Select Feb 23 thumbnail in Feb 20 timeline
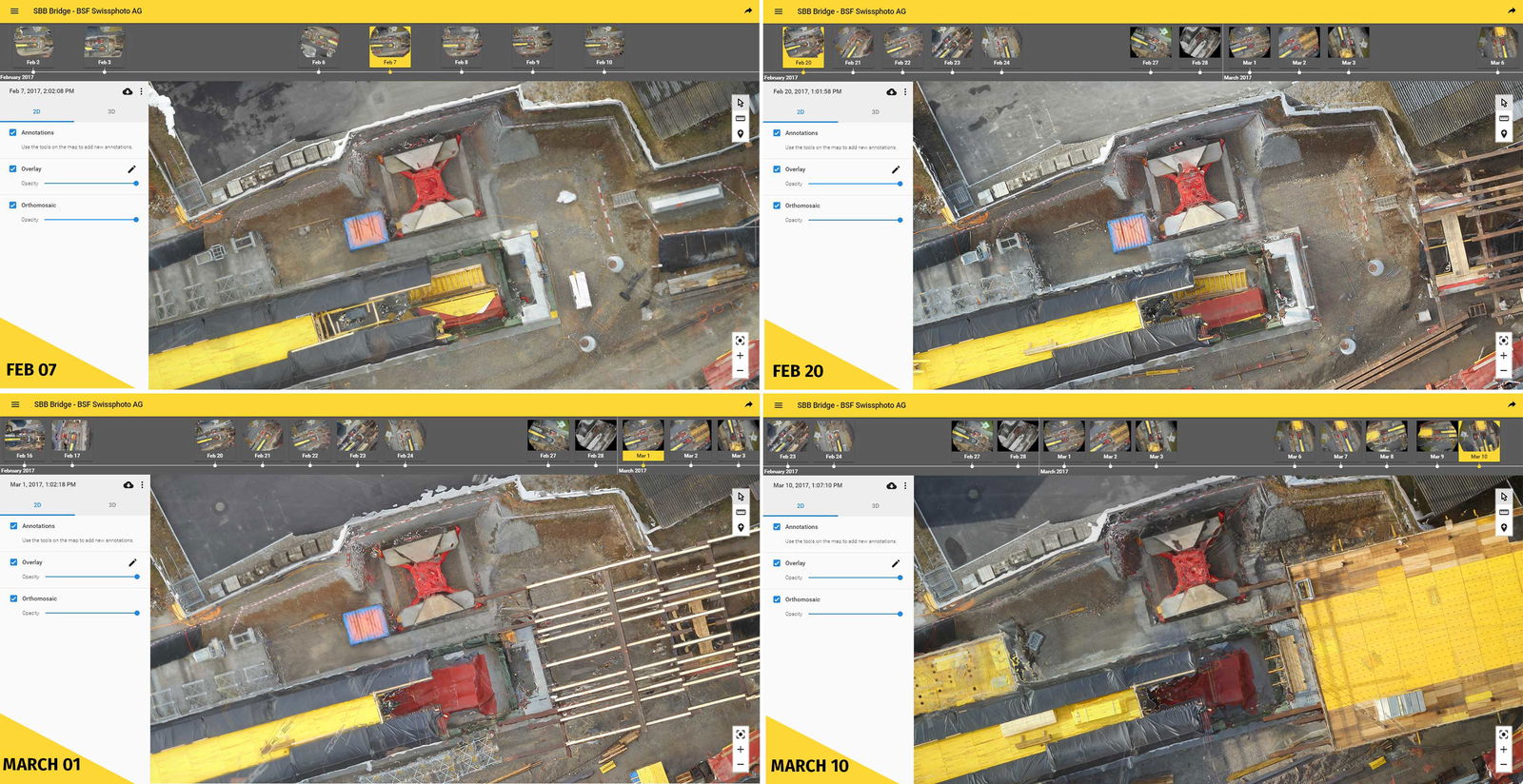 click(952, 45)
